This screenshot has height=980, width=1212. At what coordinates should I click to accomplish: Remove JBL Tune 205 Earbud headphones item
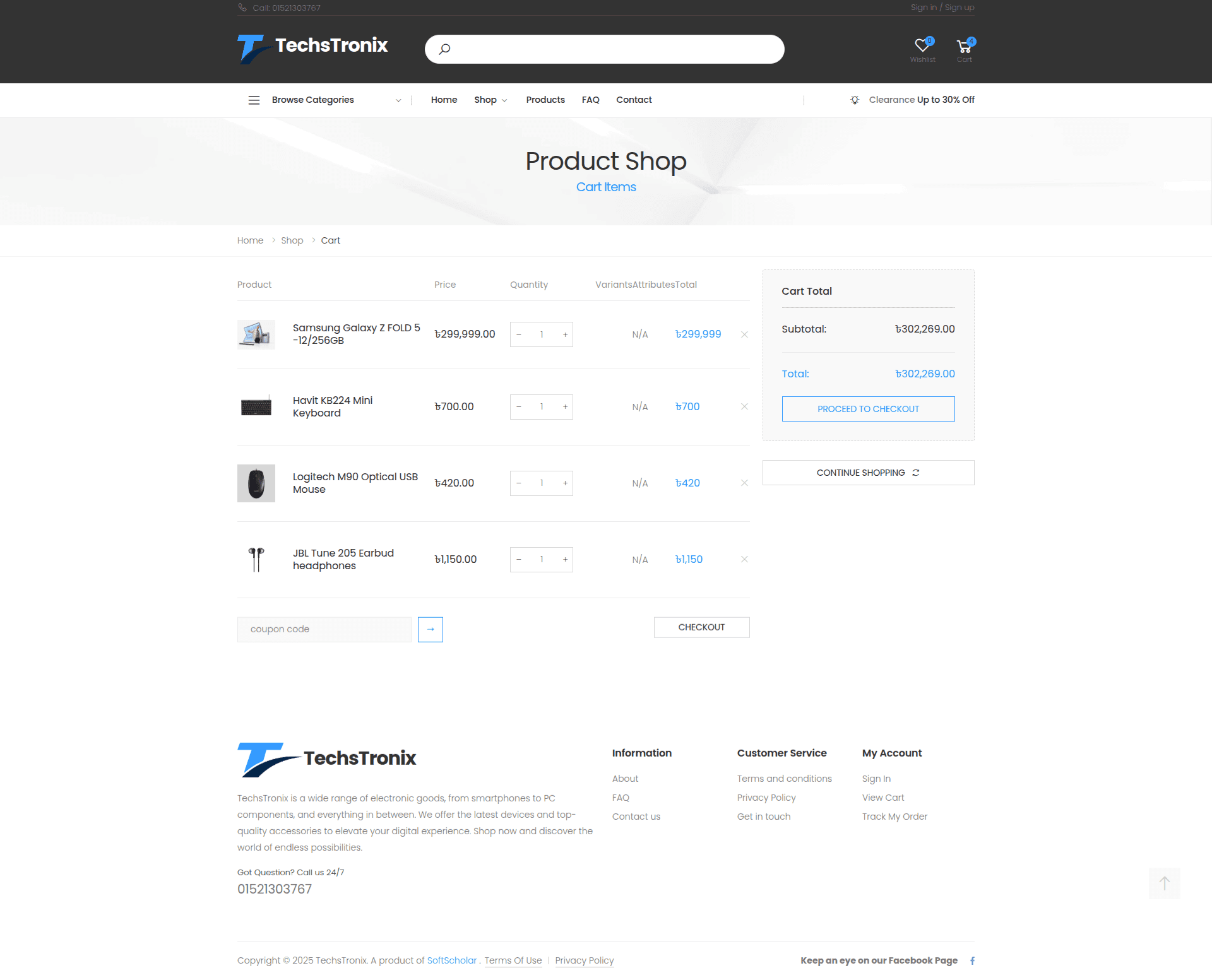[x=744, y=559]
